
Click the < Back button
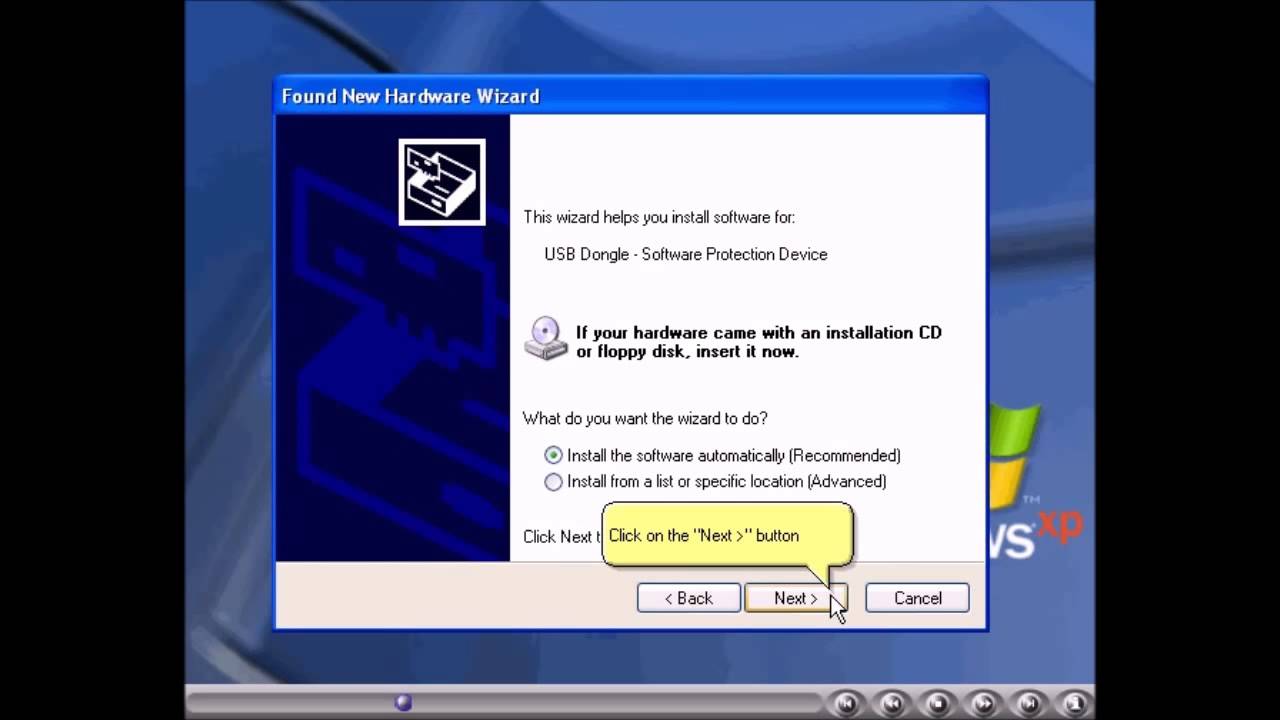click(x=689, y=598)
